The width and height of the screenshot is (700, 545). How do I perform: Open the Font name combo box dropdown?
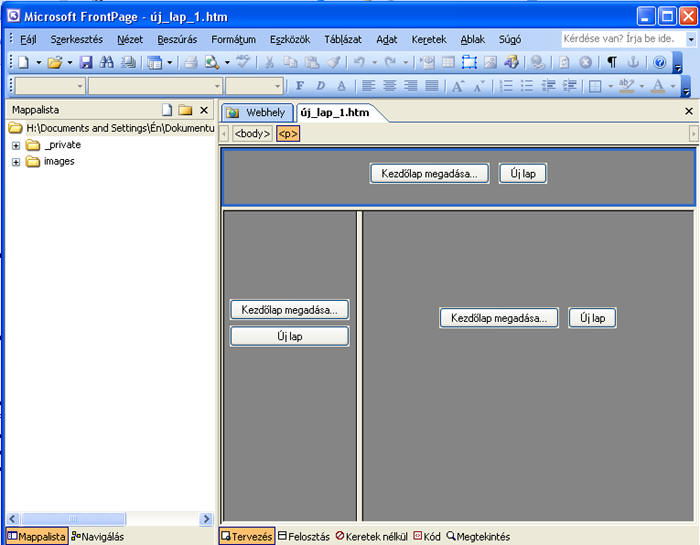(217, 86)
